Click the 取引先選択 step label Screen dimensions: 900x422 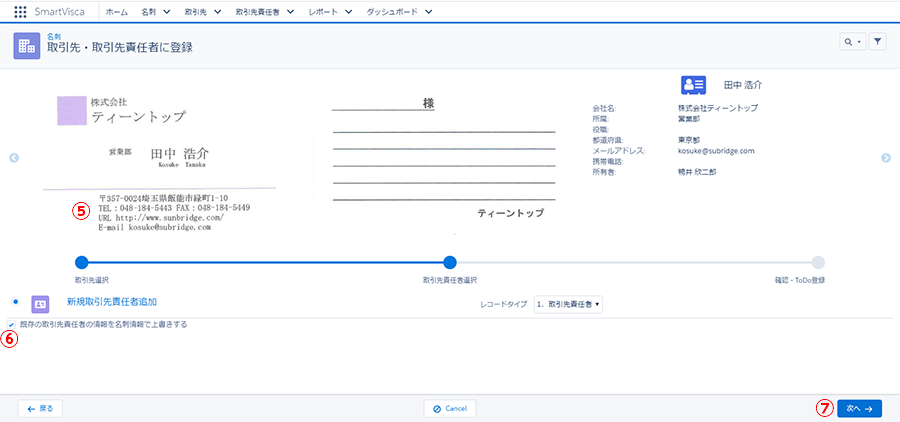pyautogui.click(x=92, y=281)
